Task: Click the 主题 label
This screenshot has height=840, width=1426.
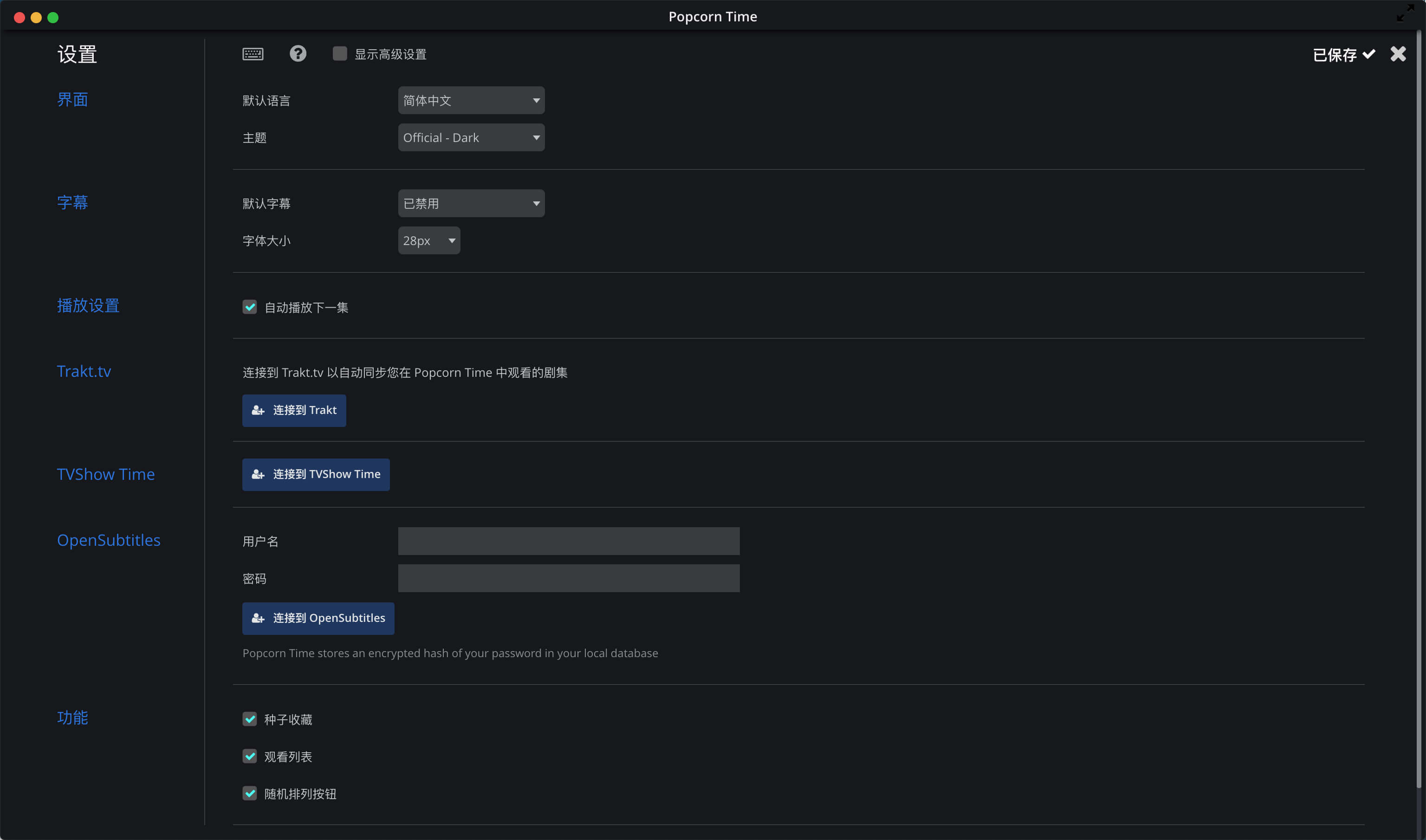Action: point(254,138)
